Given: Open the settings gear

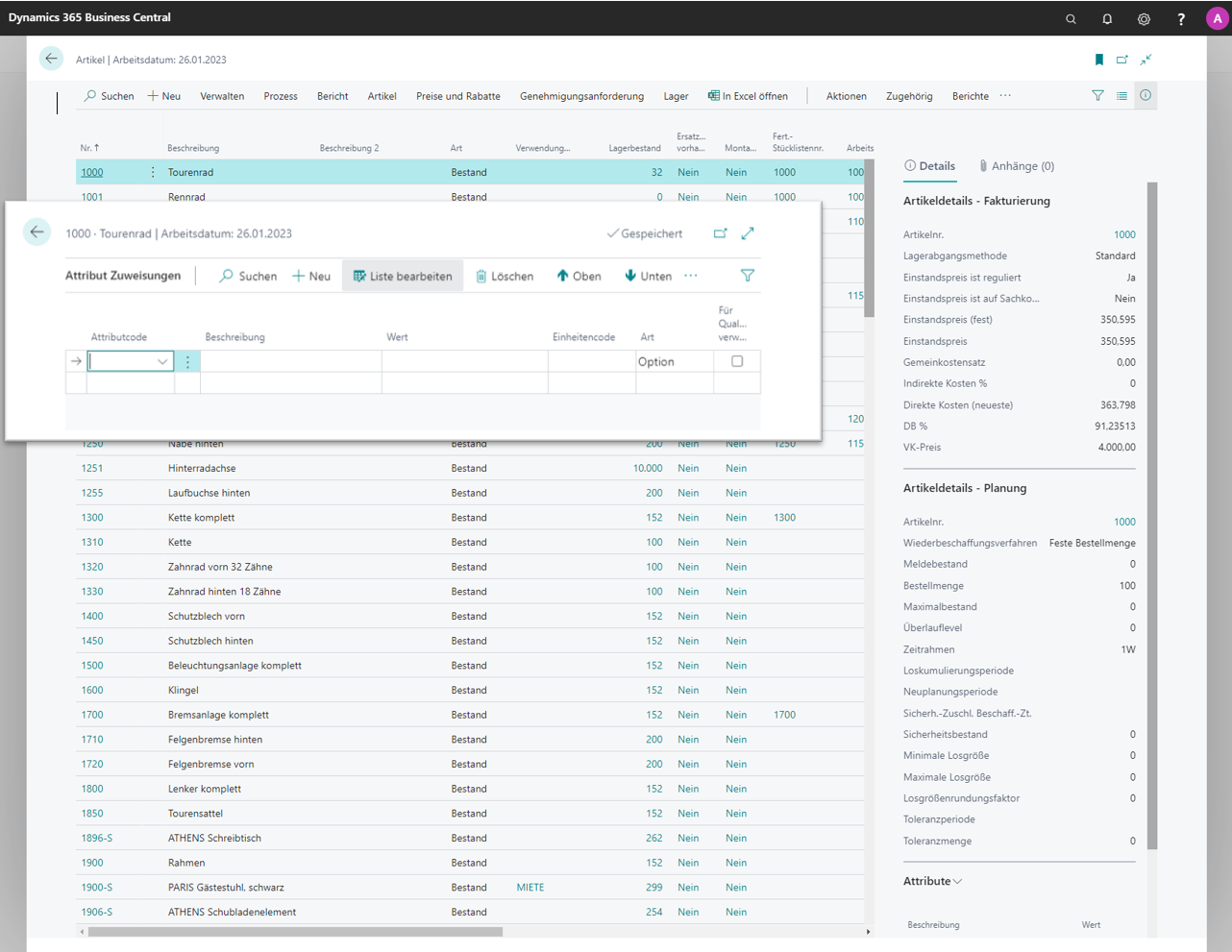Looking at the screenshot, I should tap(1144, 18).
